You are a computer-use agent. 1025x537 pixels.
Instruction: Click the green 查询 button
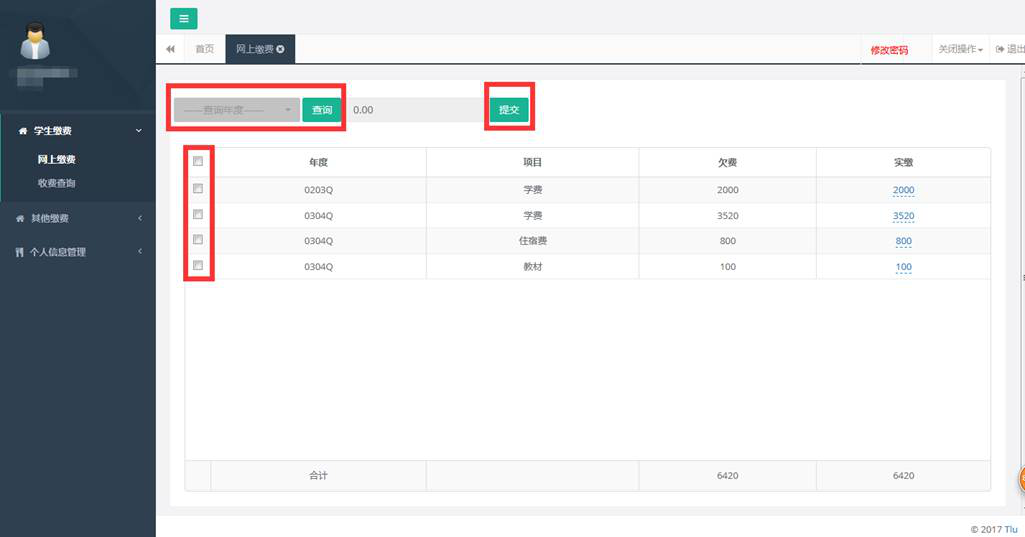(322, 110)
